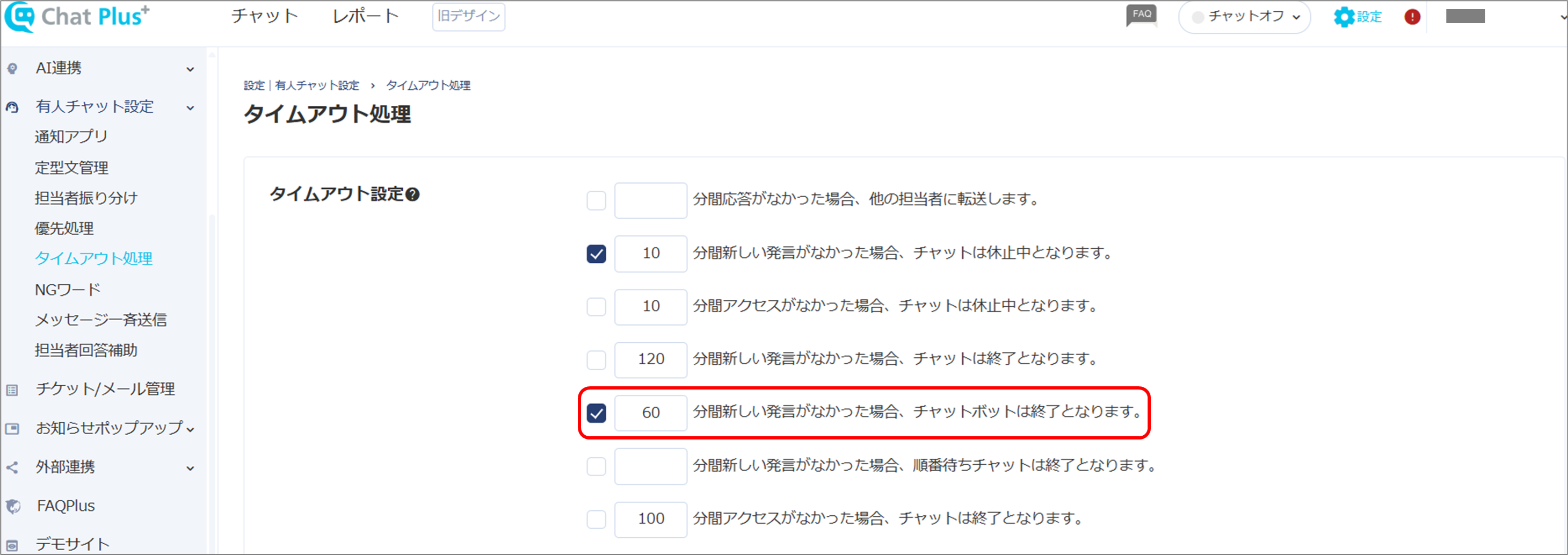The height and width of the screenshot is (555, 1568).
Task: Uncheck 10-minute no-message pause checkbox
Action: pos(596,254)
